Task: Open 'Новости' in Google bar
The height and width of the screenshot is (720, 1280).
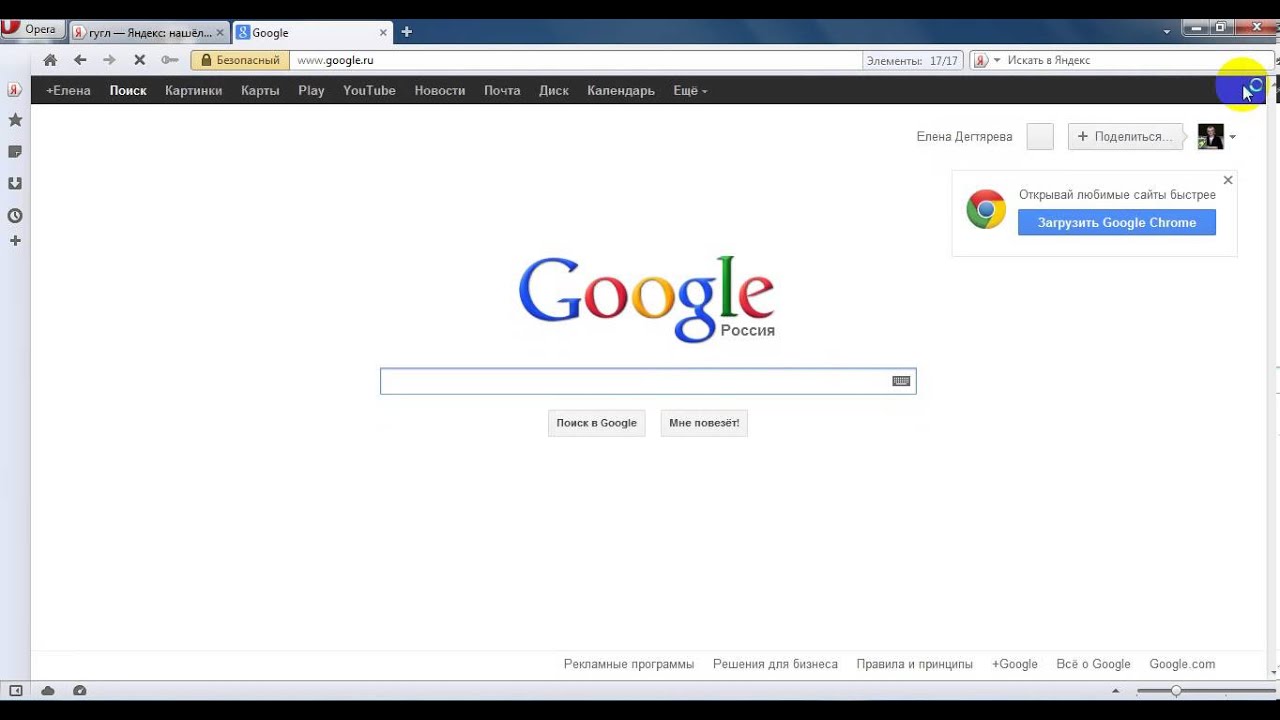Action: coord(440,90)
